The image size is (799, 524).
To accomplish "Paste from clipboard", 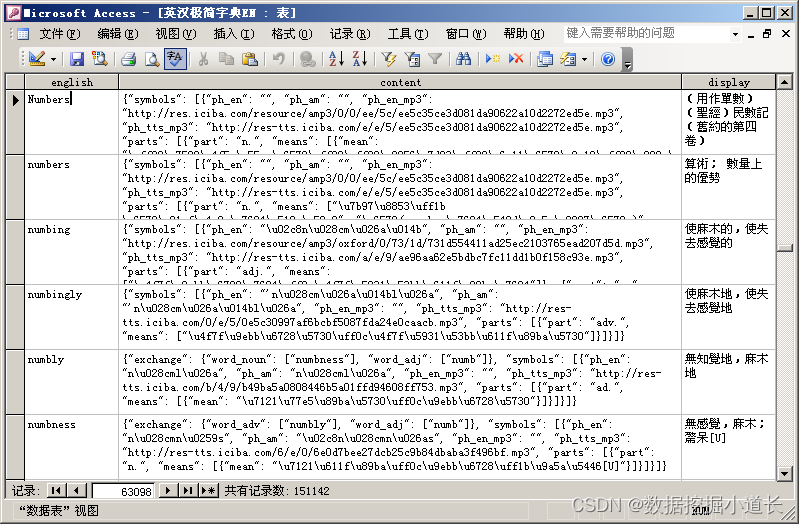I will [250, 59].
